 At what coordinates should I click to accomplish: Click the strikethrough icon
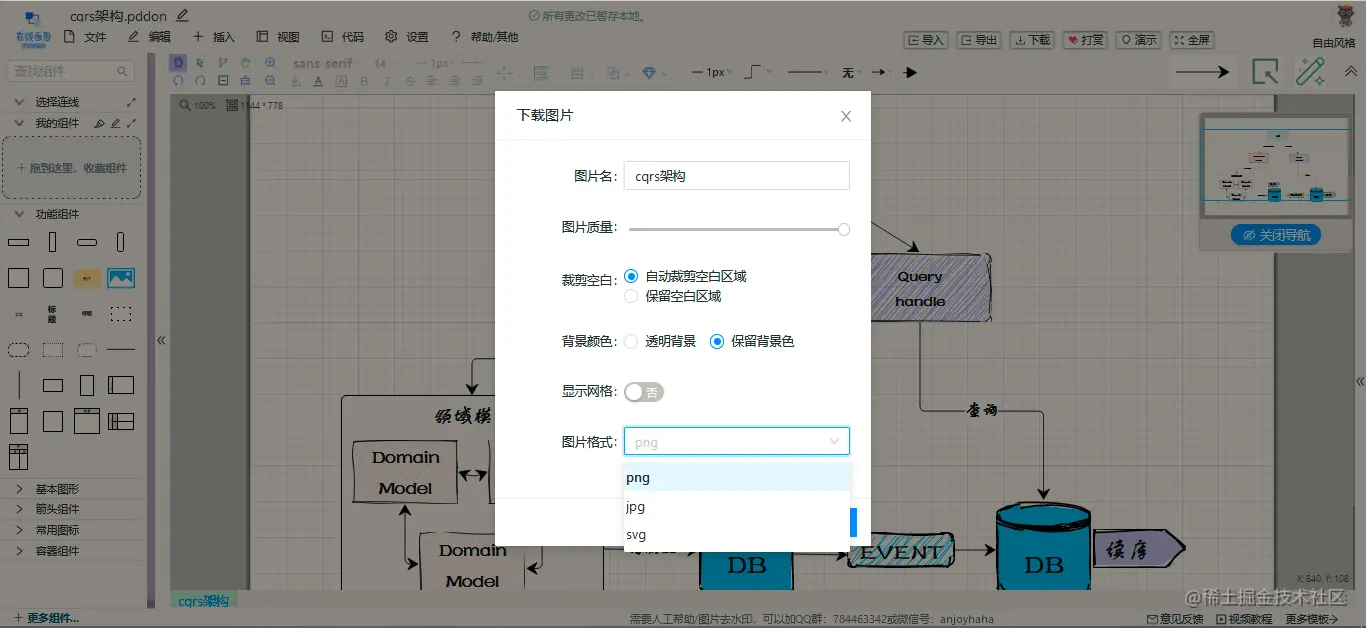[x=411, y=81]
